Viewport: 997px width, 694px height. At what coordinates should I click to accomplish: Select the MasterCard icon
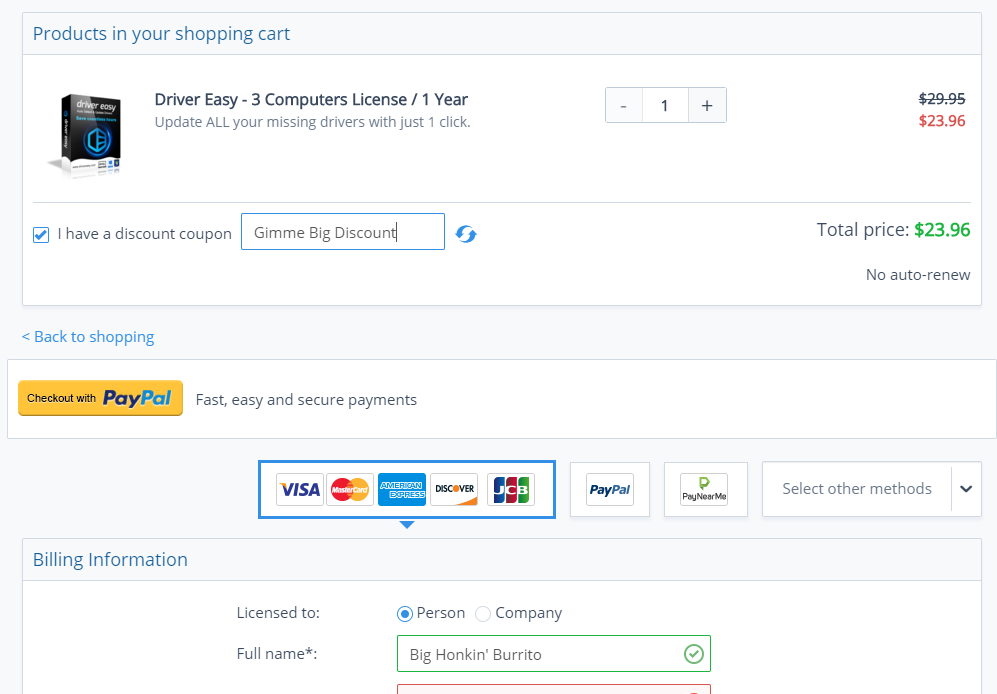pyautogui.click(x=351, y=489)
